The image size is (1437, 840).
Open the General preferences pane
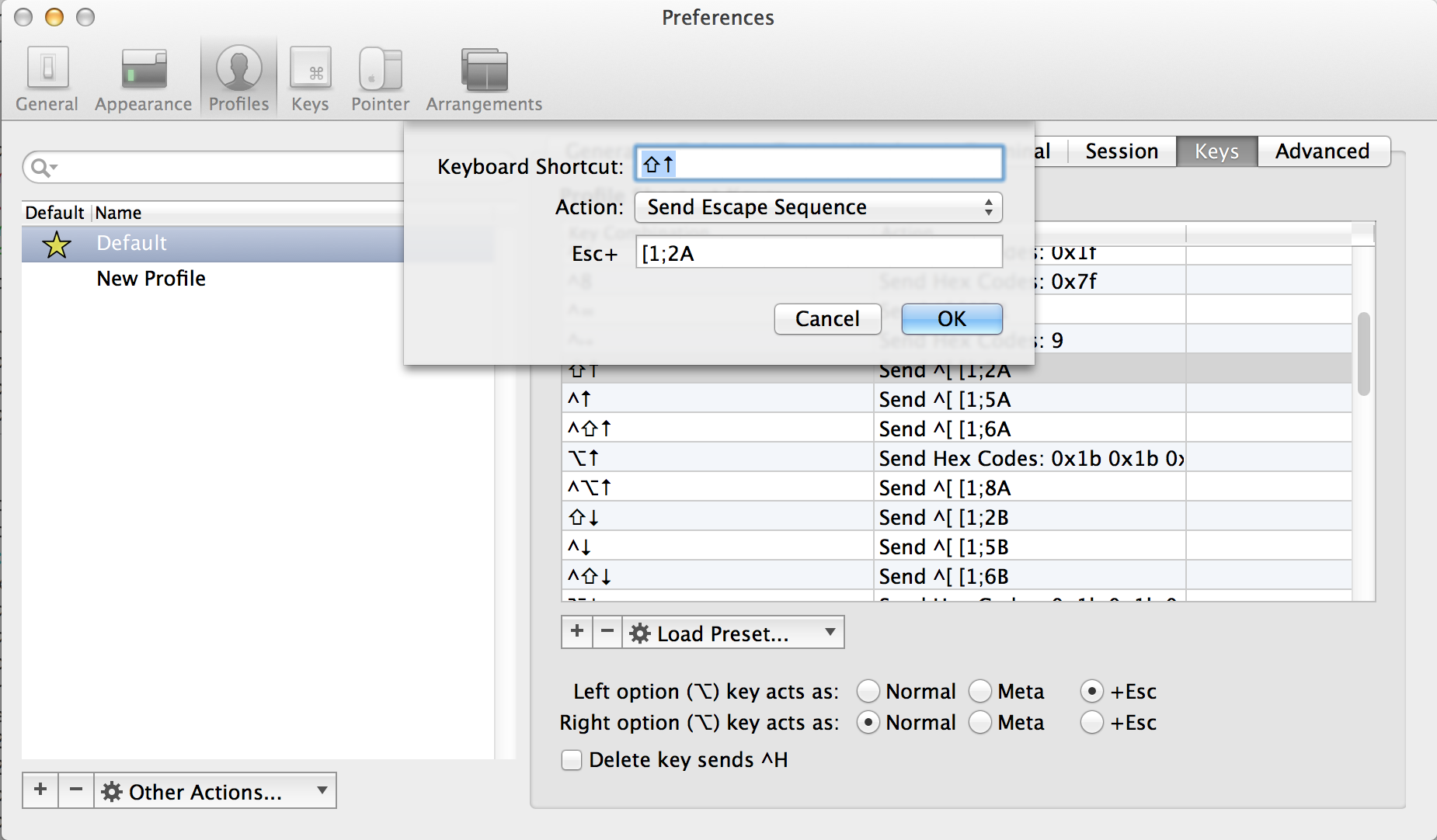[47, 79]
